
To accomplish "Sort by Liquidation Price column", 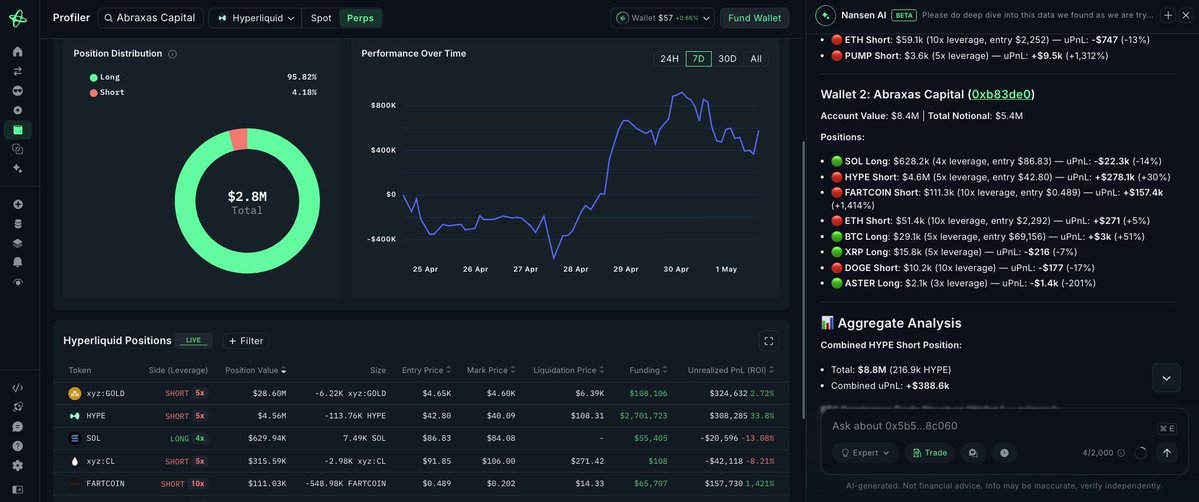I will coord(569,370).
